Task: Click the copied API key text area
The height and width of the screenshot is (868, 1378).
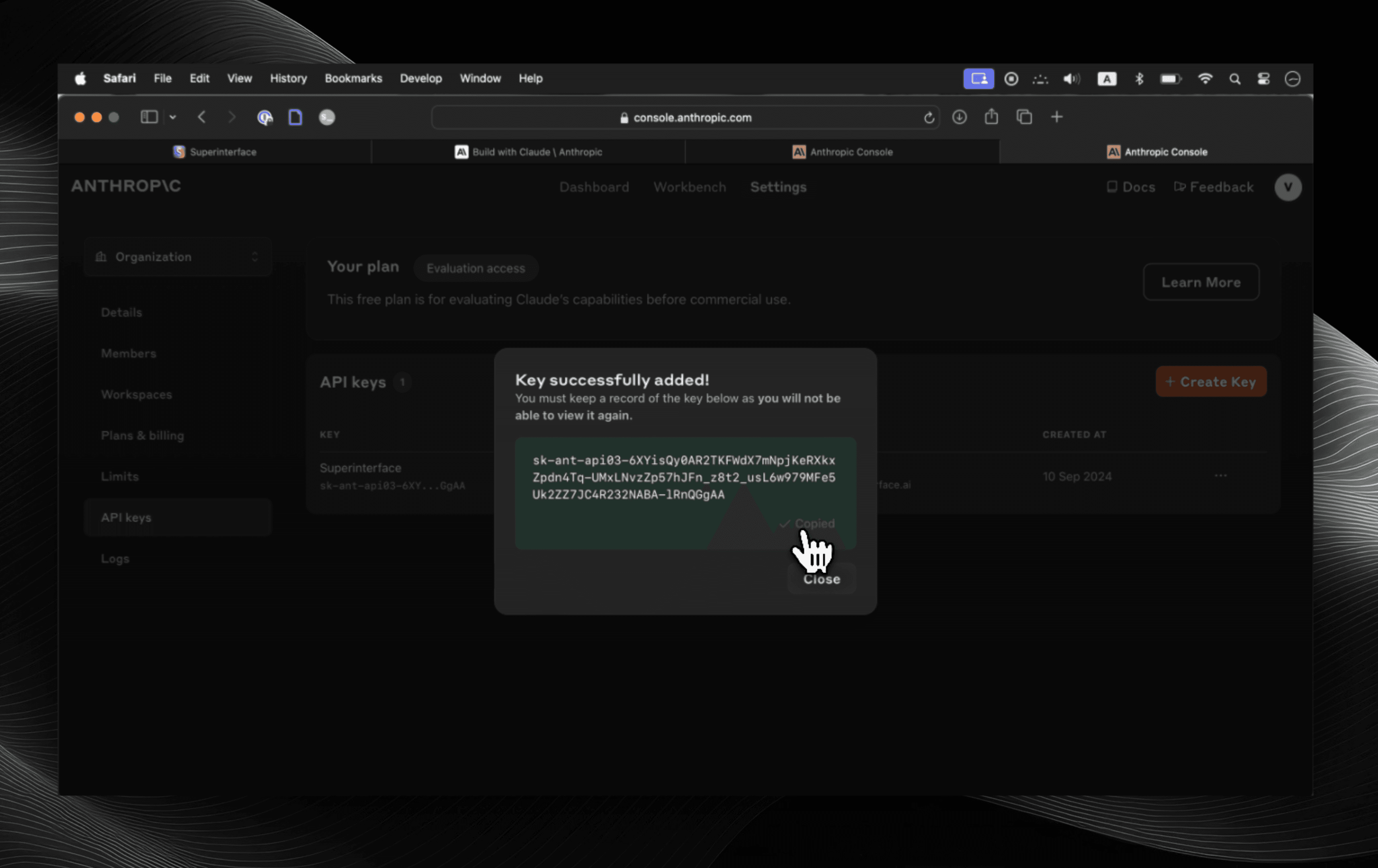Action: (x=685, y=477)
